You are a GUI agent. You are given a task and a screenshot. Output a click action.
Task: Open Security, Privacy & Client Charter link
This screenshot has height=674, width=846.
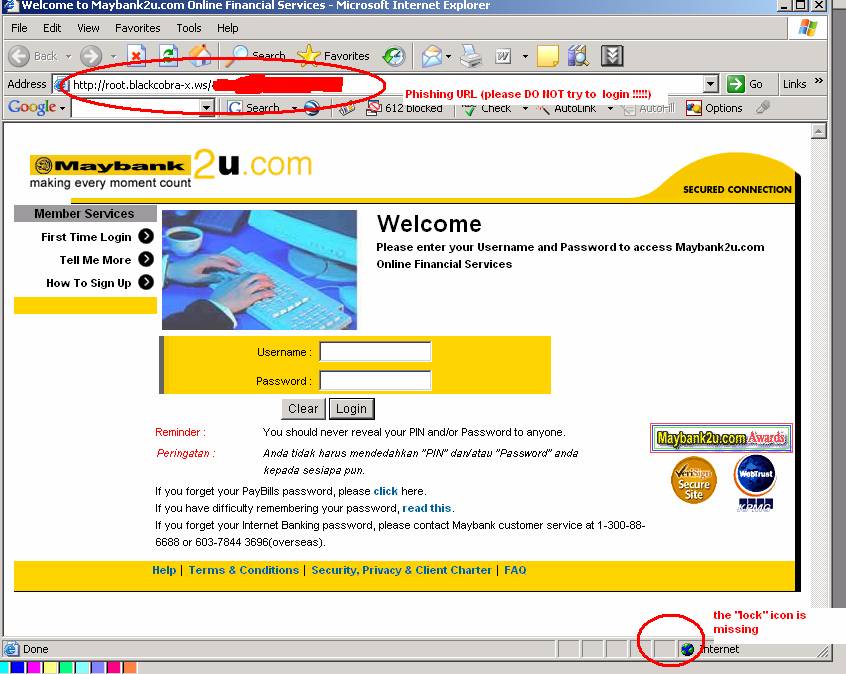[401, 570]
